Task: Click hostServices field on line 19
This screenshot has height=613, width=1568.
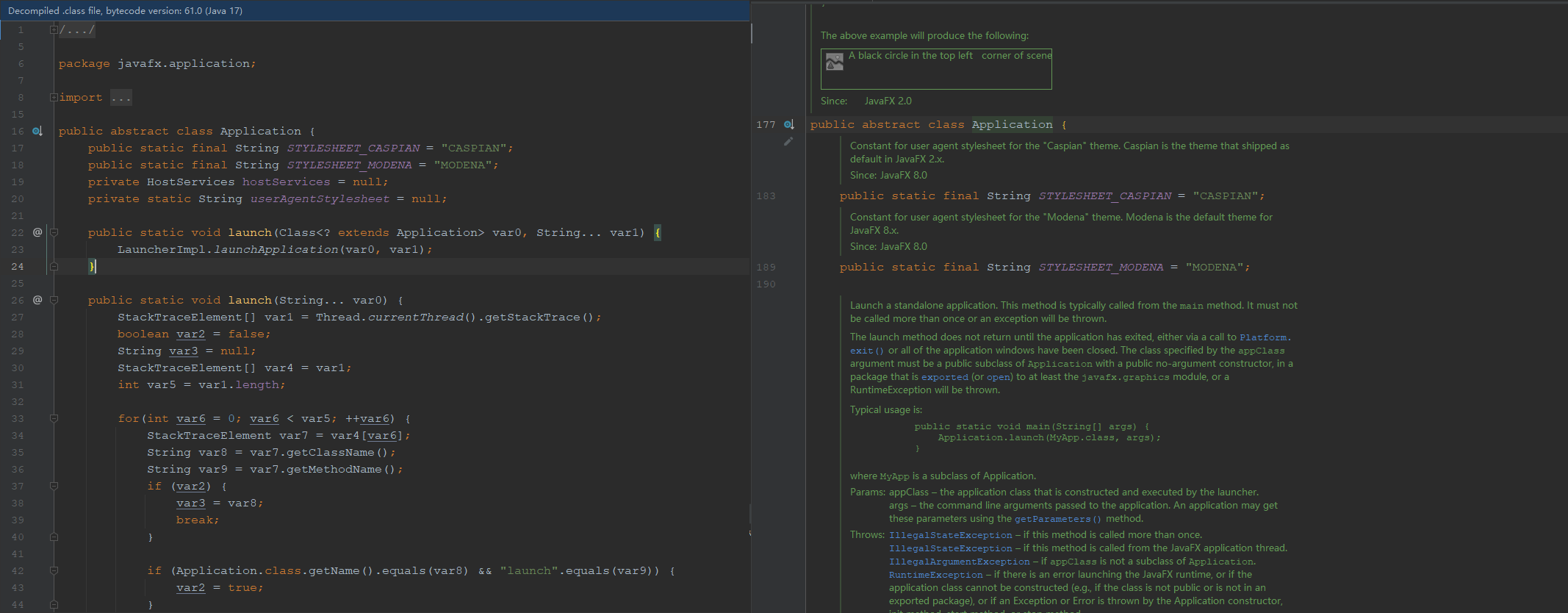Action: coord(287,182)
